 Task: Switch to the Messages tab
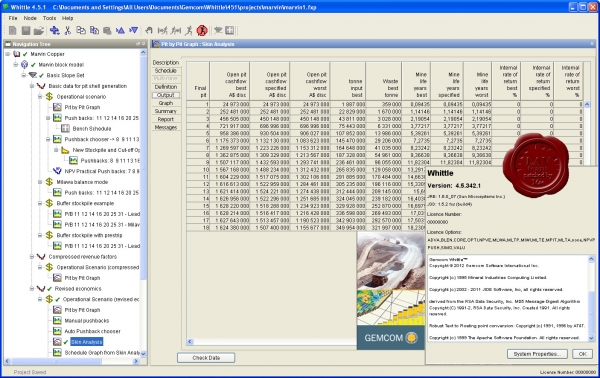pos(166,127)
